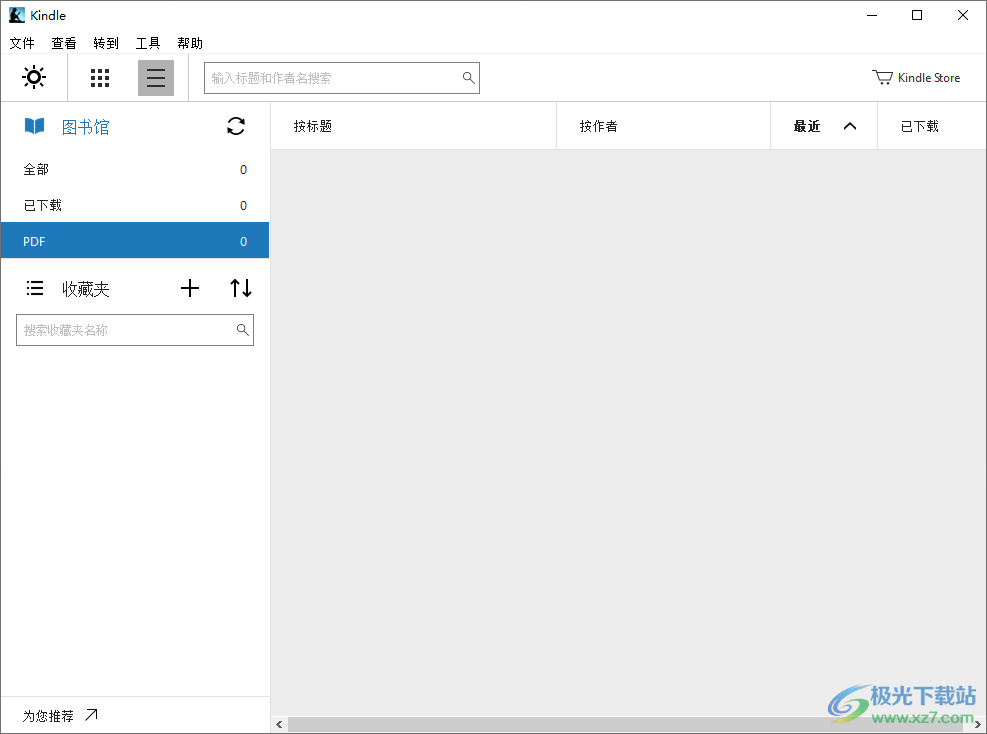Focus the title and author search field

(342, 78)
